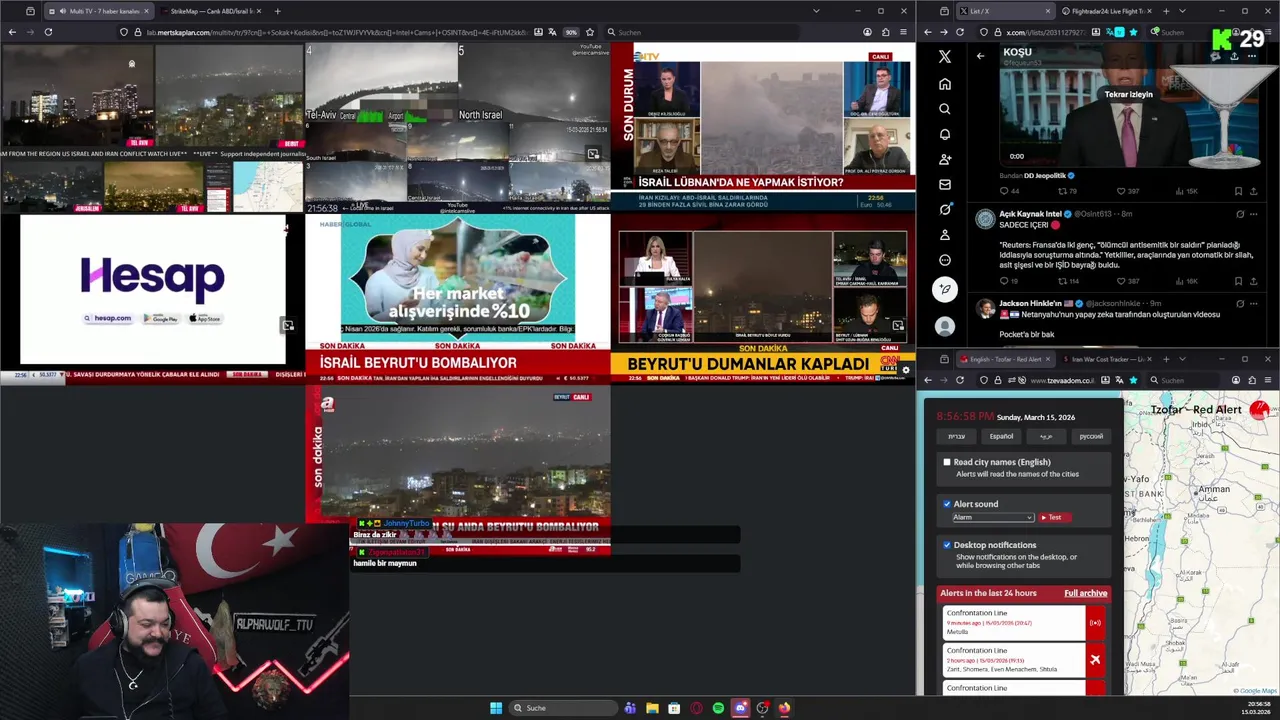
Task: Bookmark the Açık Kaynak Intel post
Action: (1238, 281)
